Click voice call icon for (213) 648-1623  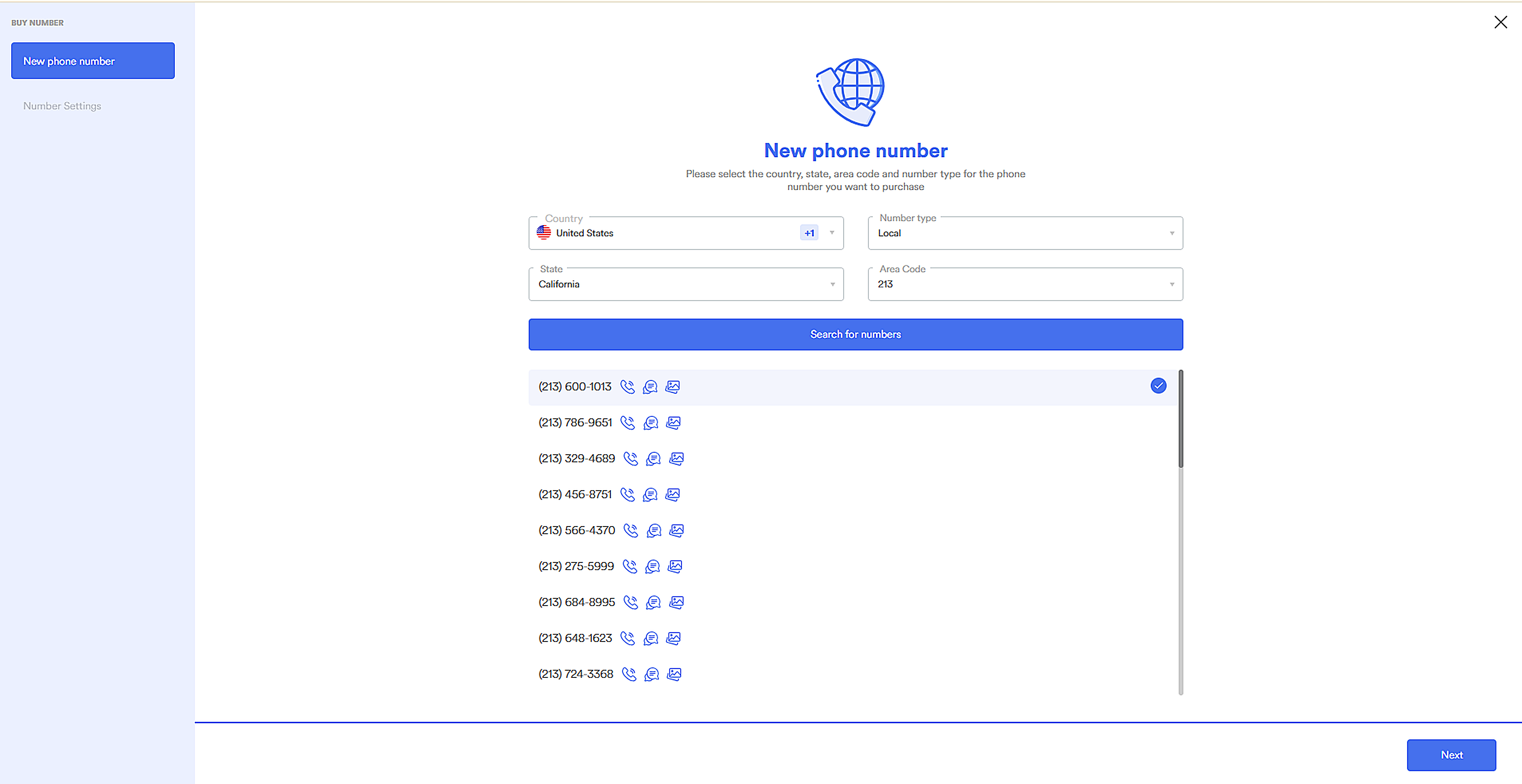[x=628, y=639]
